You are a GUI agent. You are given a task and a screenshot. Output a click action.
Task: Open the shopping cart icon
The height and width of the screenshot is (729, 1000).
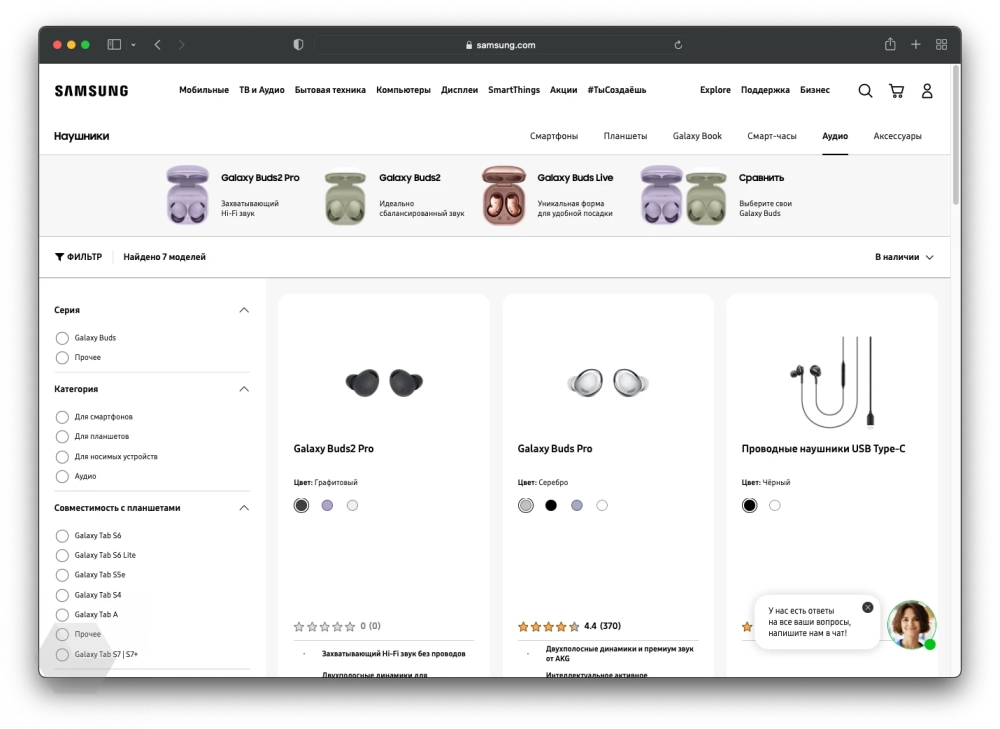(896, 91)
